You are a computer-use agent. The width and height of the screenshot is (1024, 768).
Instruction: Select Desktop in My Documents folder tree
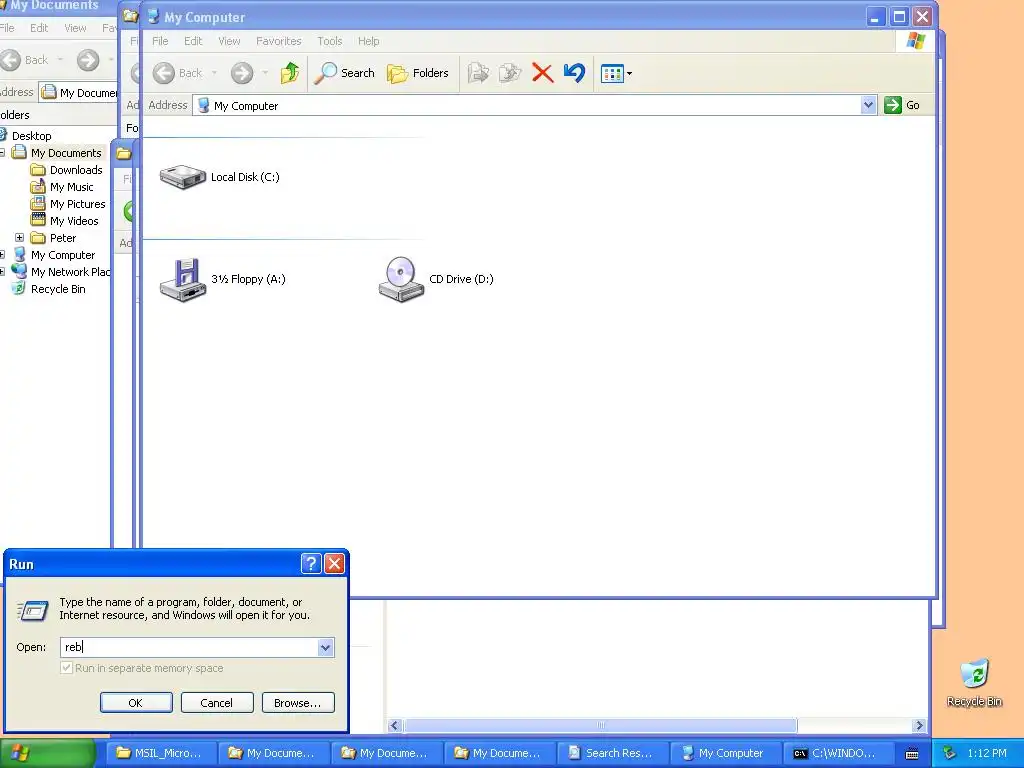click(x=31, y=136)
